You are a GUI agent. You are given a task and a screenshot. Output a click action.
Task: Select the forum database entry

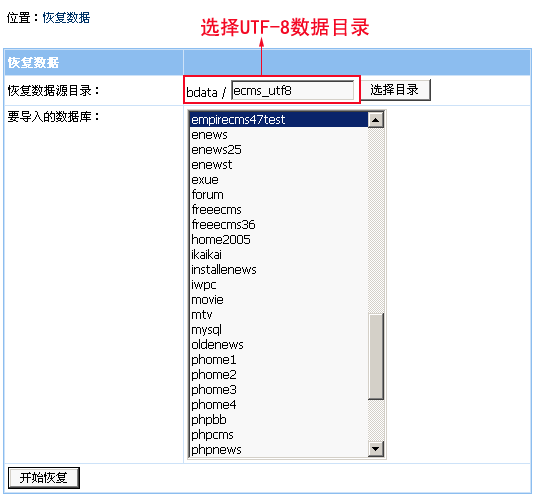[279, 195]
